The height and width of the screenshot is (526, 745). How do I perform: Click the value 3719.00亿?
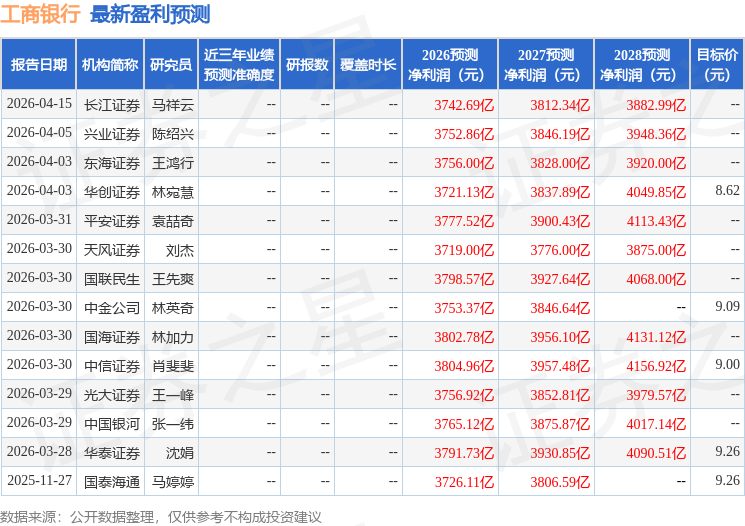pos(464,250)
